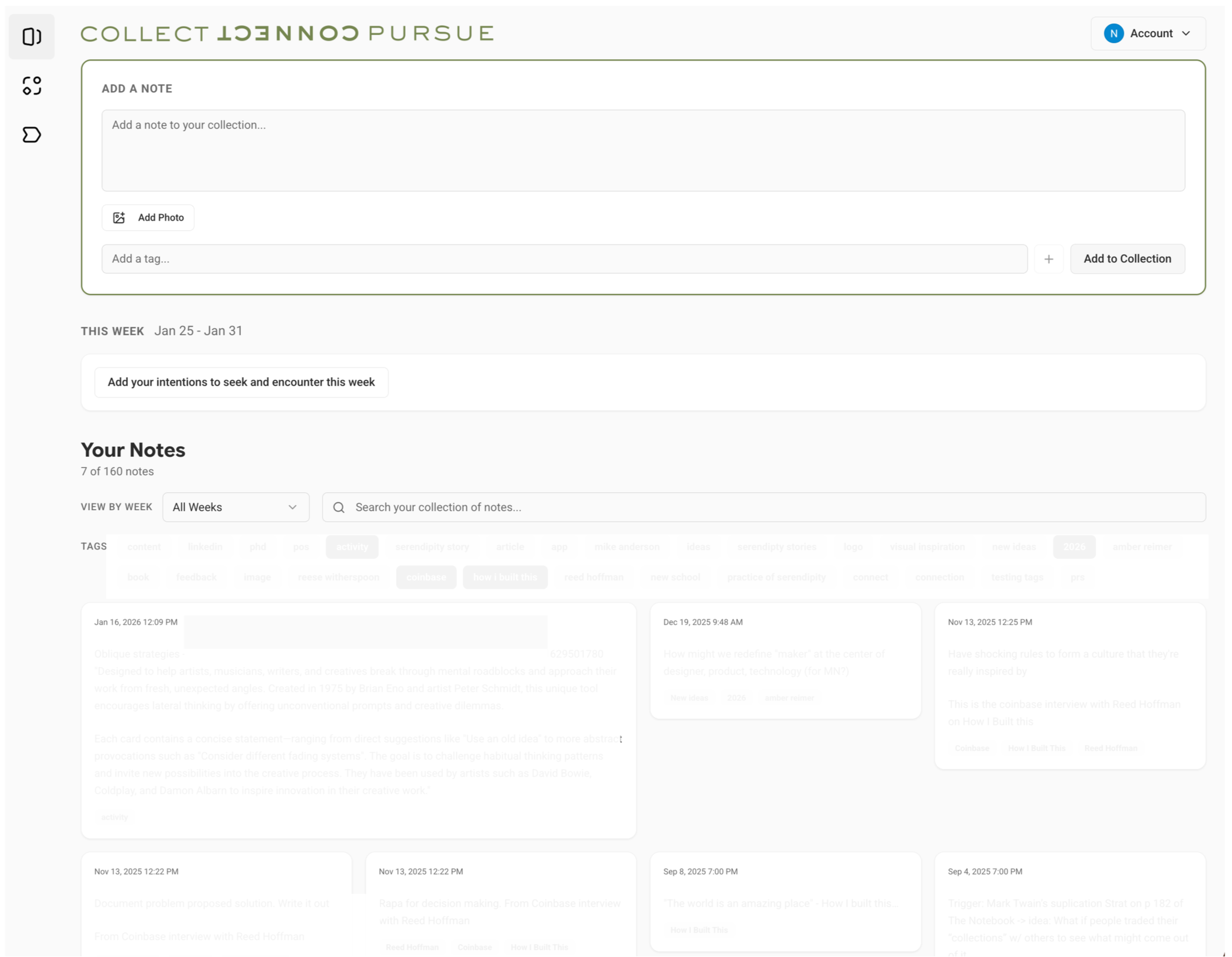The image size is (1232, 957).
Task: Expand the Account menu chevron
Action: tap(1186, 33)
